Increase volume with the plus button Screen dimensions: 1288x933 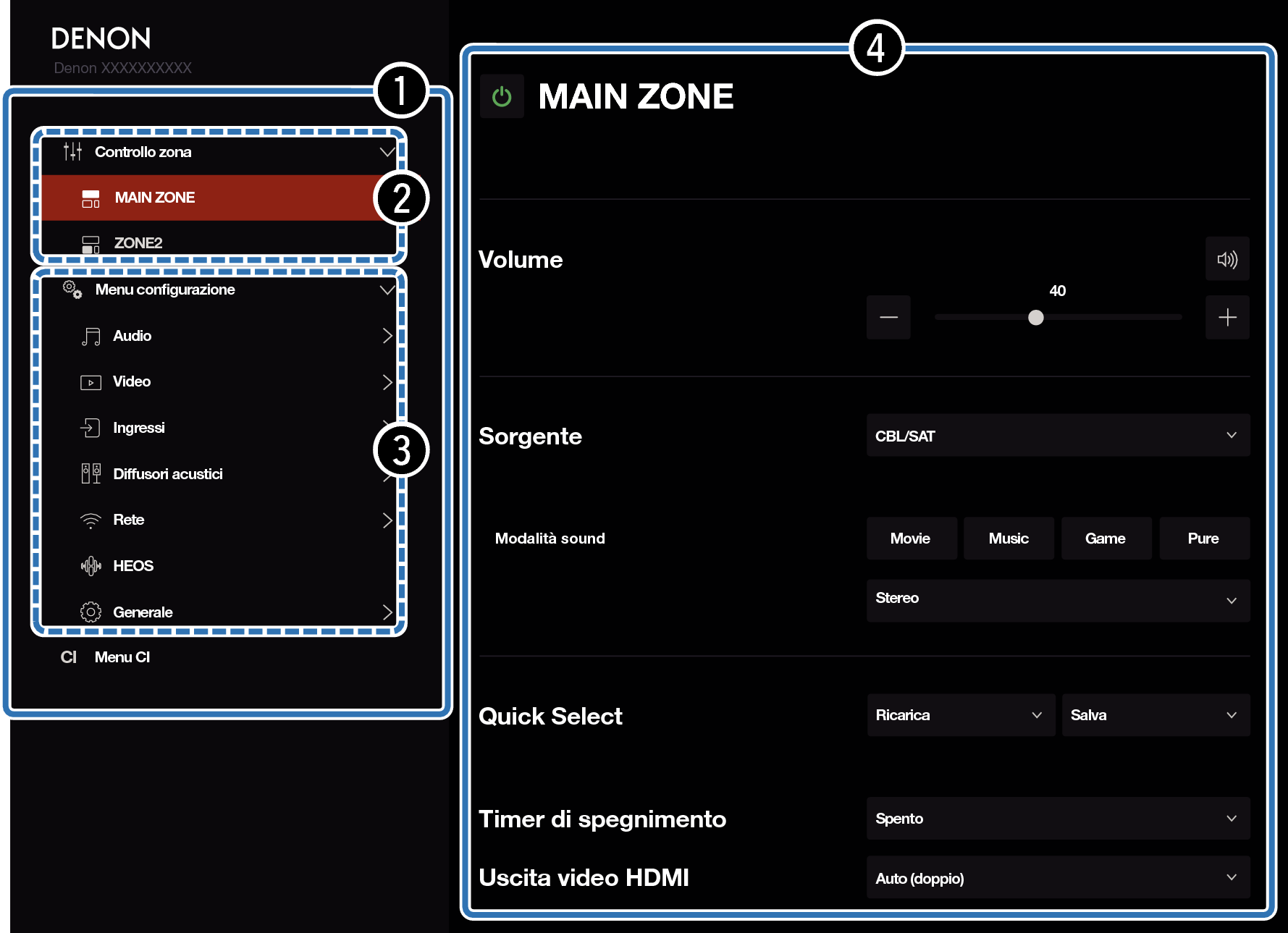click(1227, 318)
